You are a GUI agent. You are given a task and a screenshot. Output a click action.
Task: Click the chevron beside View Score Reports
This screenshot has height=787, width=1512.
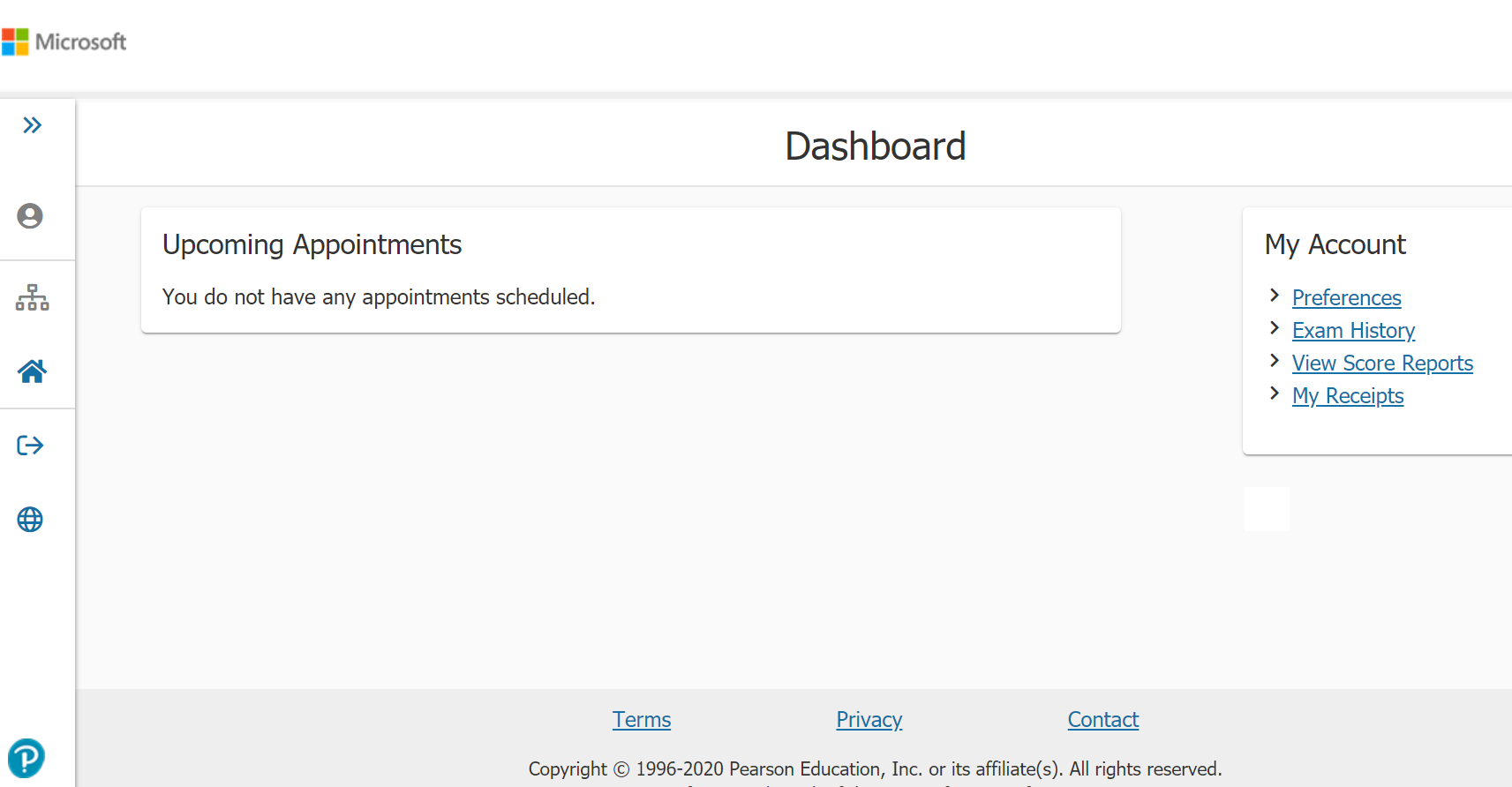point(1274,361)
